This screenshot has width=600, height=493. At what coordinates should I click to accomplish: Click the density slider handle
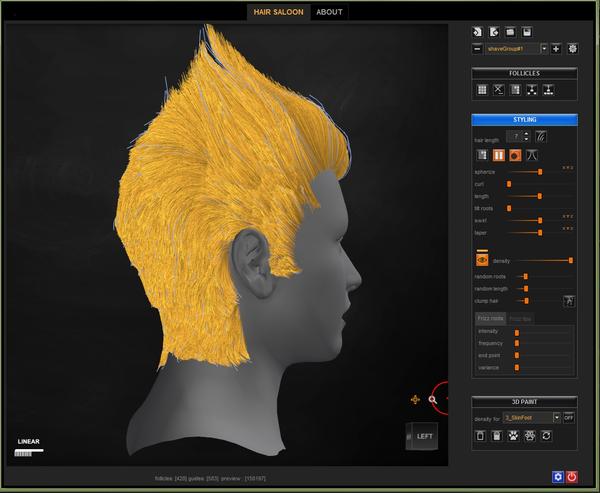570,260
